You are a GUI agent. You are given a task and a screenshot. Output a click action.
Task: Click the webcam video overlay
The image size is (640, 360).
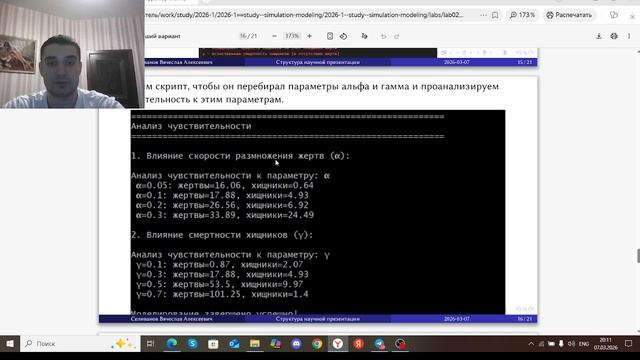point(72,54)
